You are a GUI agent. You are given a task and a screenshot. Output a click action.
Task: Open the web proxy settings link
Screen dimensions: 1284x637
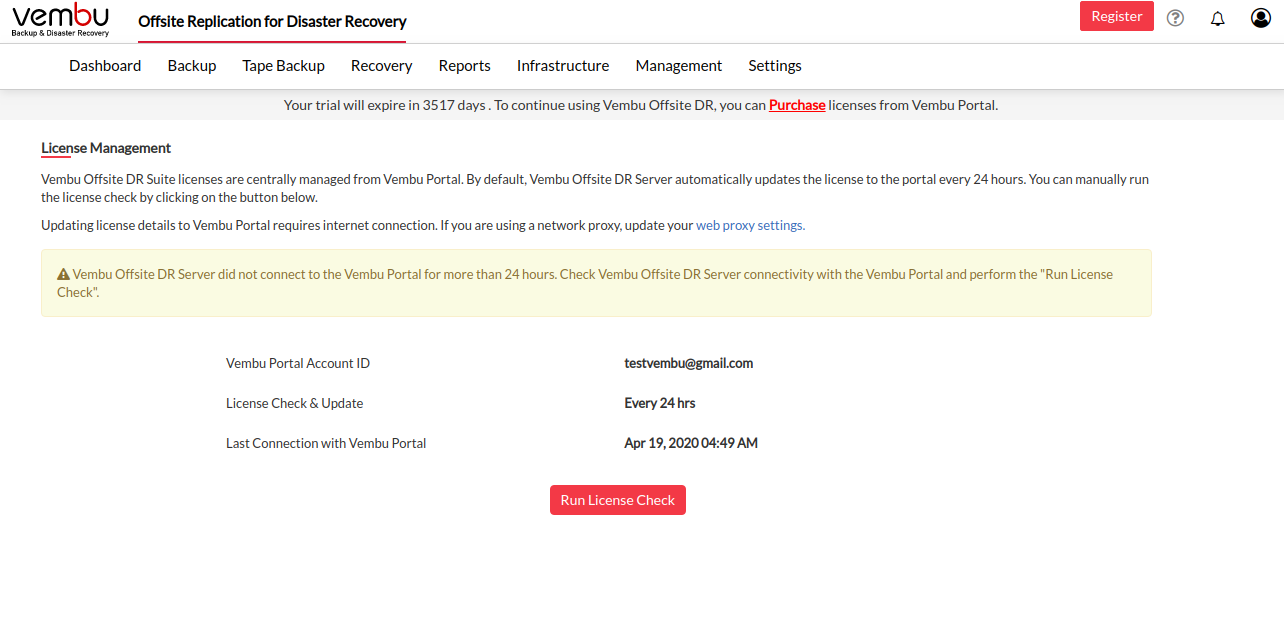pos(750,226)
